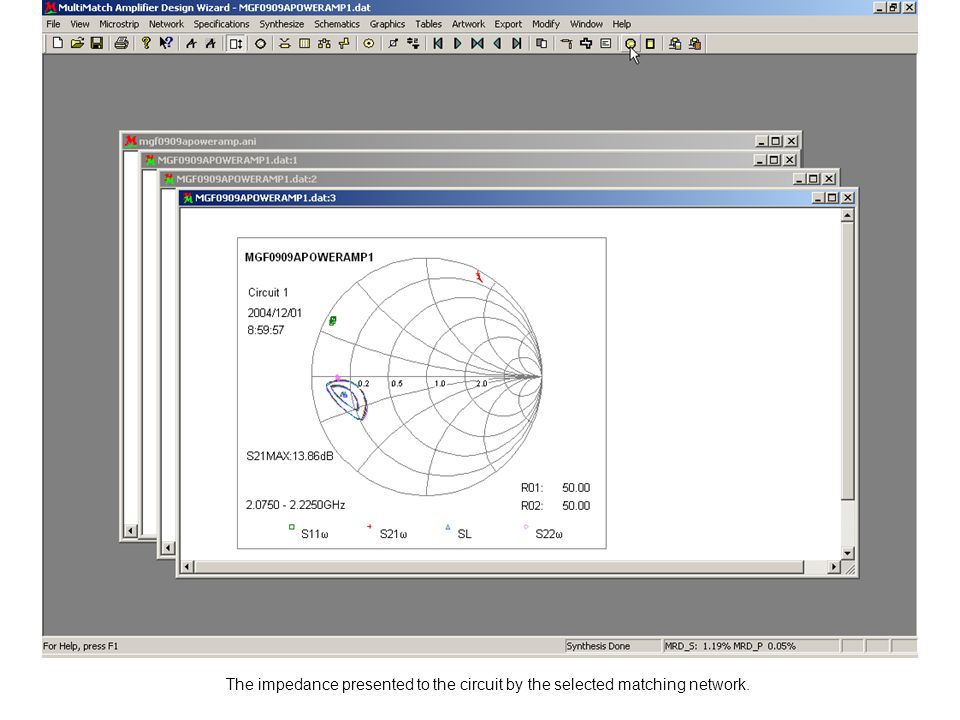
Task: Click the Circuit 1 label
Action: (x=268, y=293)
